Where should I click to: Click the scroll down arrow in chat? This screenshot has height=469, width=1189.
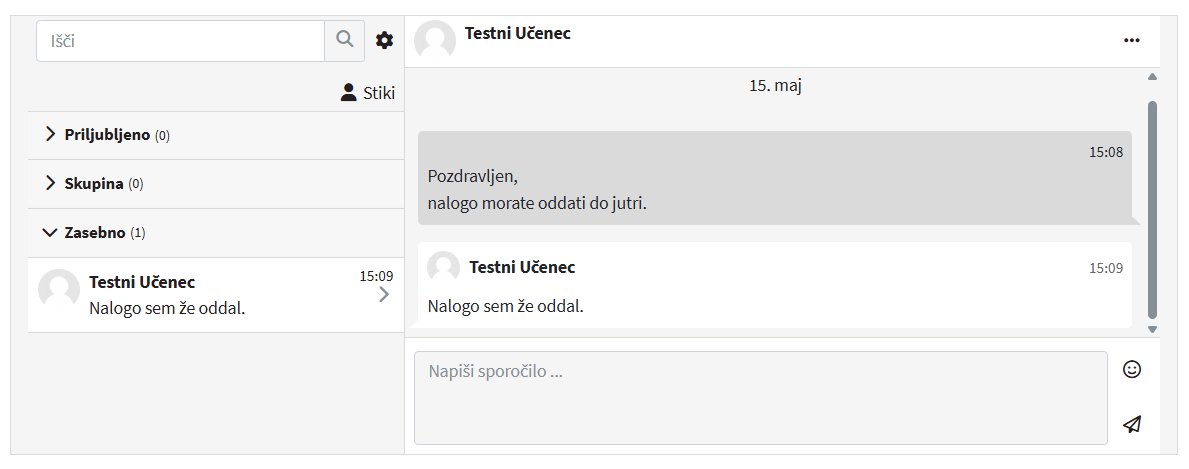(x=1152, y=329)
